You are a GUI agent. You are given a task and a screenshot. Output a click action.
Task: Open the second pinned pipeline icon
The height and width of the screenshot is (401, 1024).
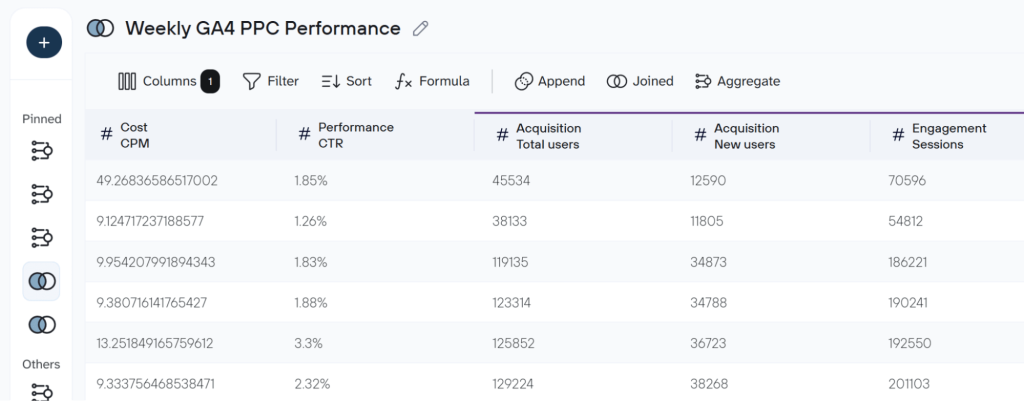tap(42, 194)
